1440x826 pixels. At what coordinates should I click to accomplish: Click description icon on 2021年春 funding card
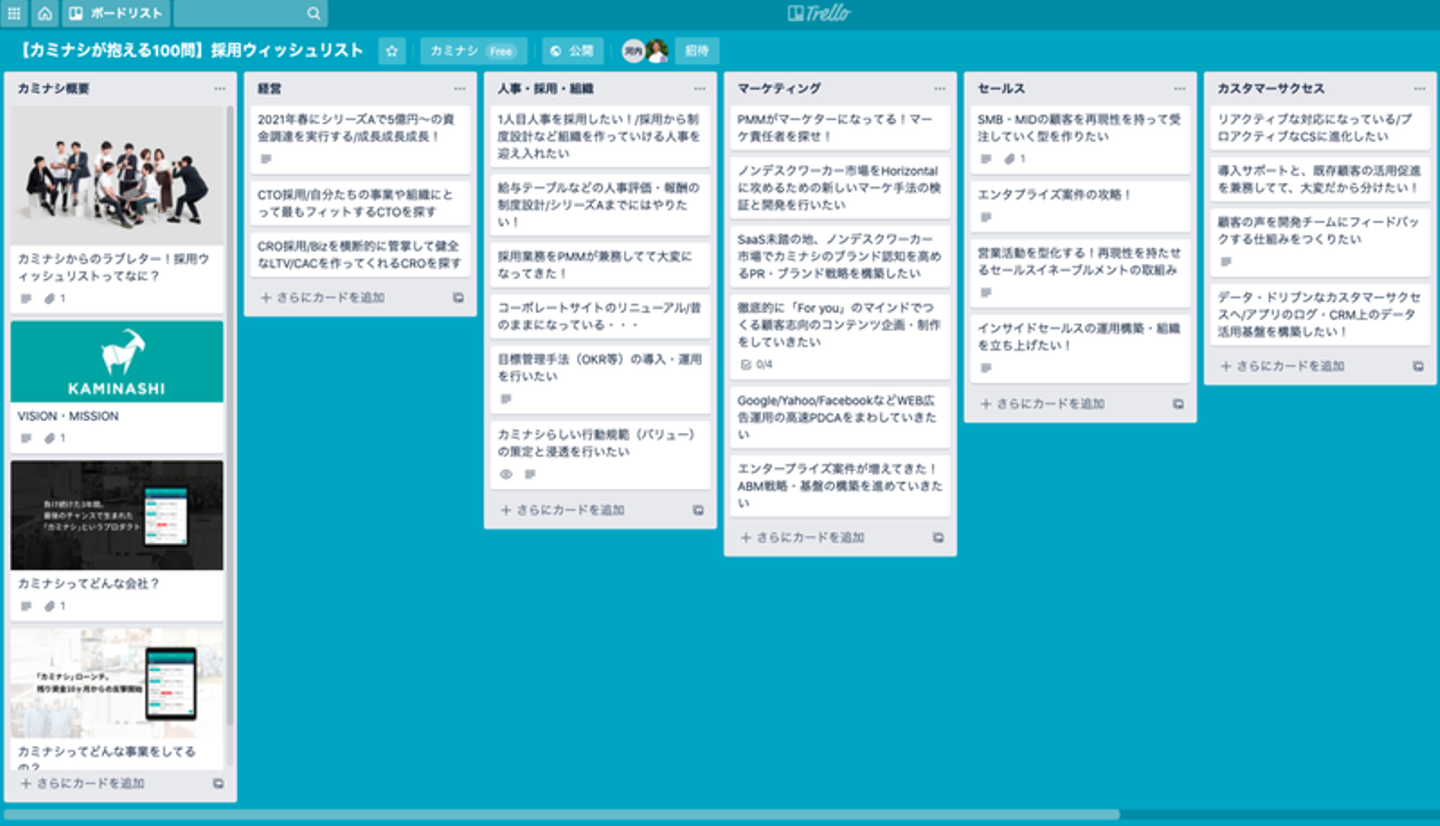click(x=266, y=159)
